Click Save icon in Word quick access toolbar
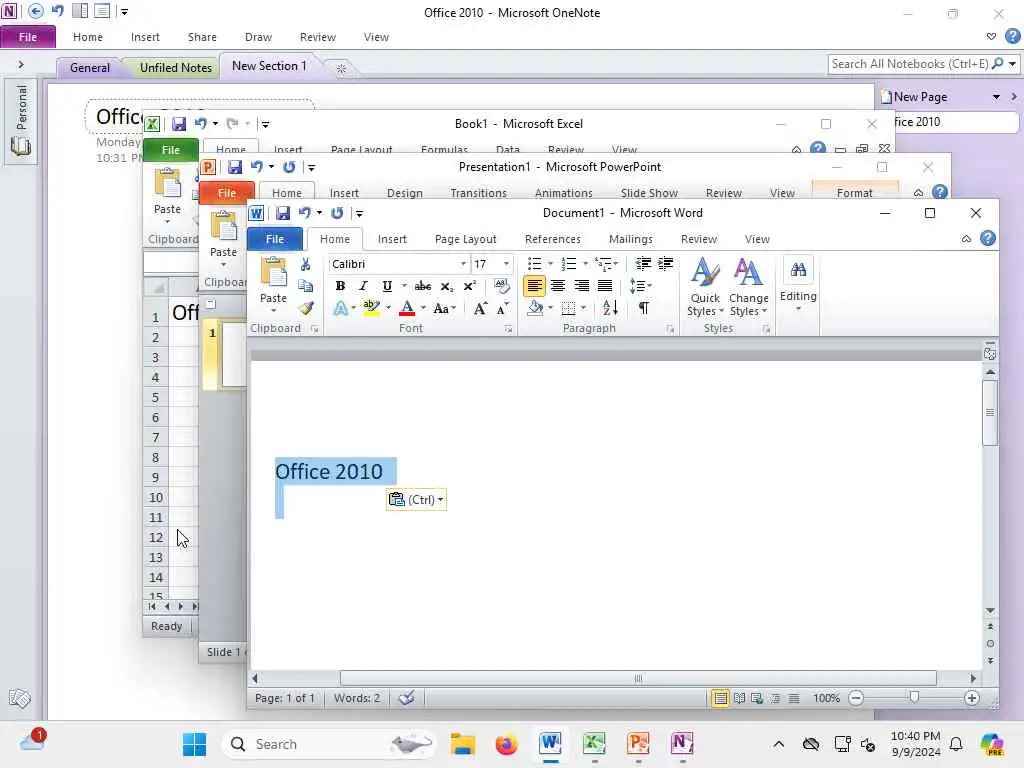This screenshot has height=768, width=1024. [282, 213]
